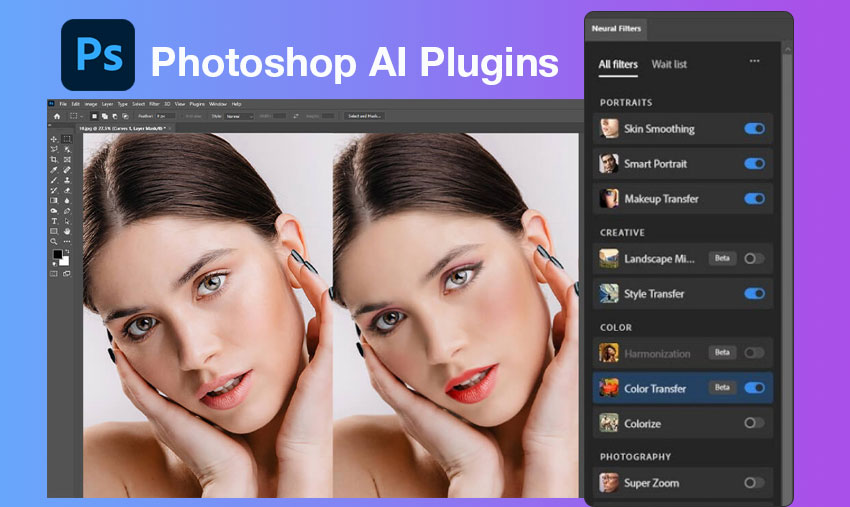The width and height of the screenshot is (850, 507).
Task: Open the Style dropdown in options bar
Action: [239, 116]
